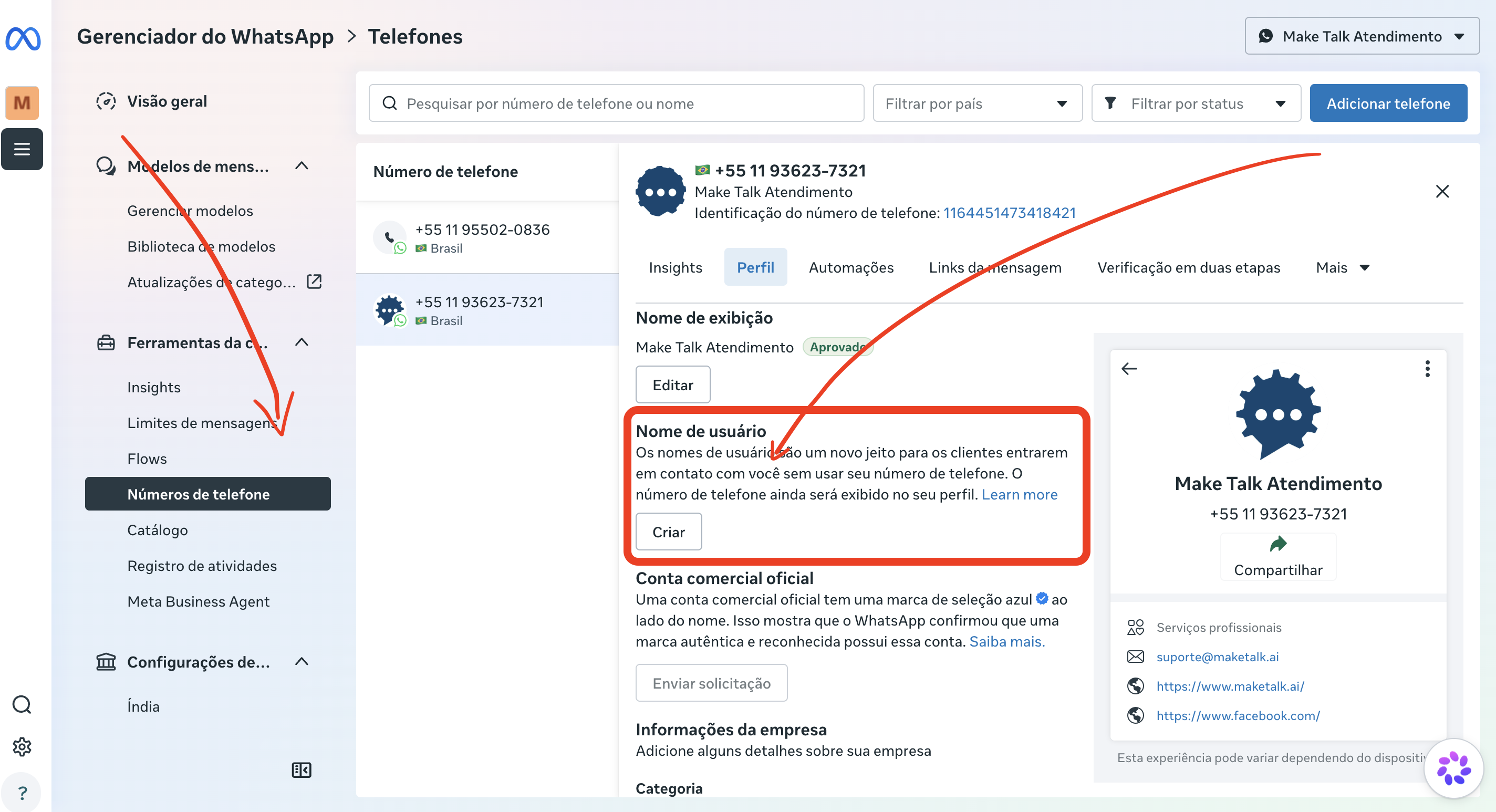
Task: Switch to the Insights tab
Action: pyautogui.click(x=675, y=267)
